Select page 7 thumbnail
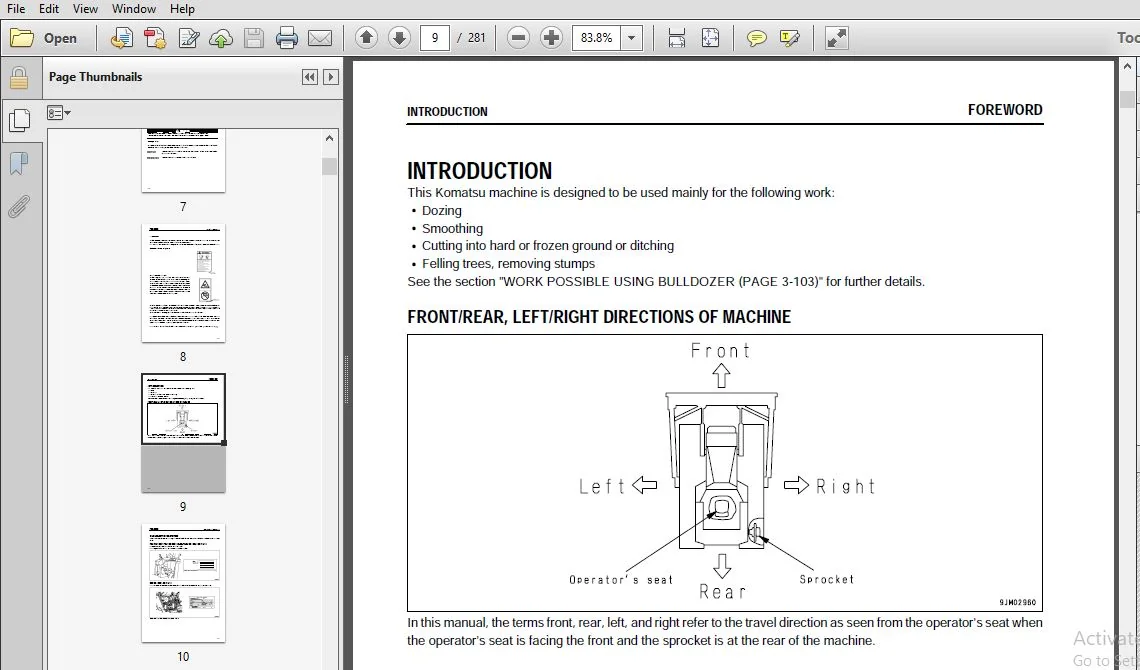 [183, 161]
